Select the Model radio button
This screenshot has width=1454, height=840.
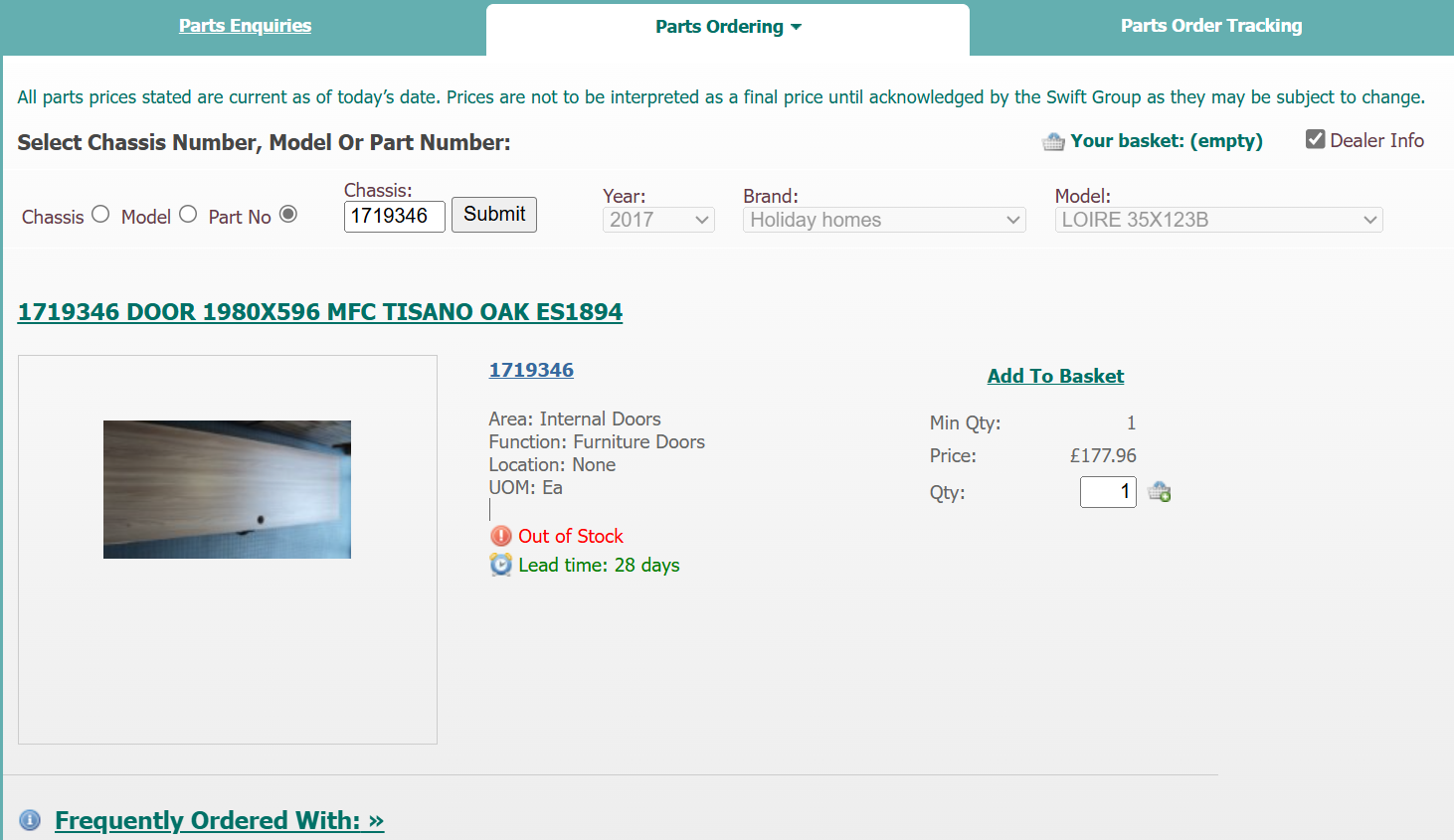188,214
